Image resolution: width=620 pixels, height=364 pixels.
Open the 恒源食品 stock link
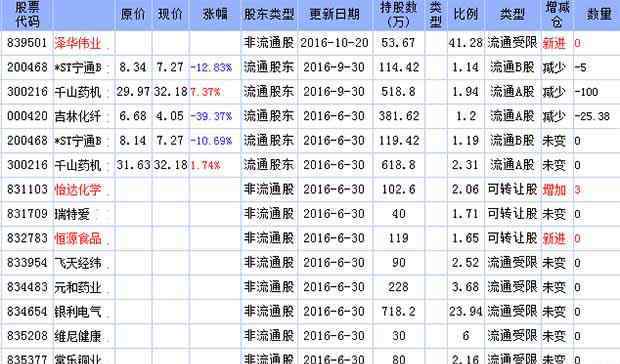[x=78, y=238]
